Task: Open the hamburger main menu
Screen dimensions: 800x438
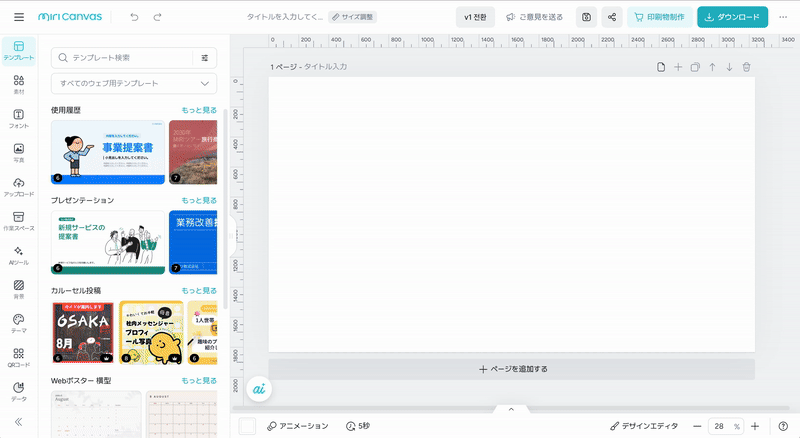Action: coord(20,17)
